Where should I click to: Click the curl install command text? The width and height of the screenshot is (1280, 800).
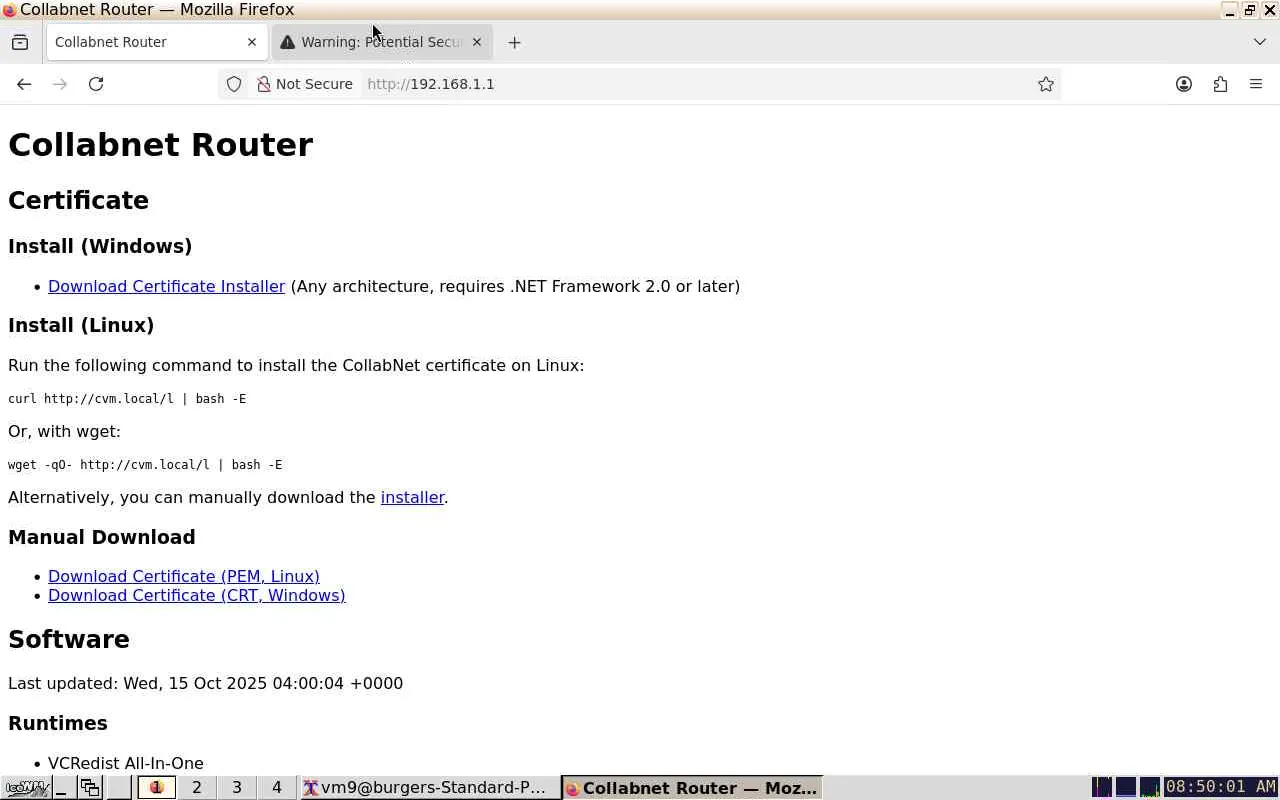pyautogui.click(x=127, y=398)
